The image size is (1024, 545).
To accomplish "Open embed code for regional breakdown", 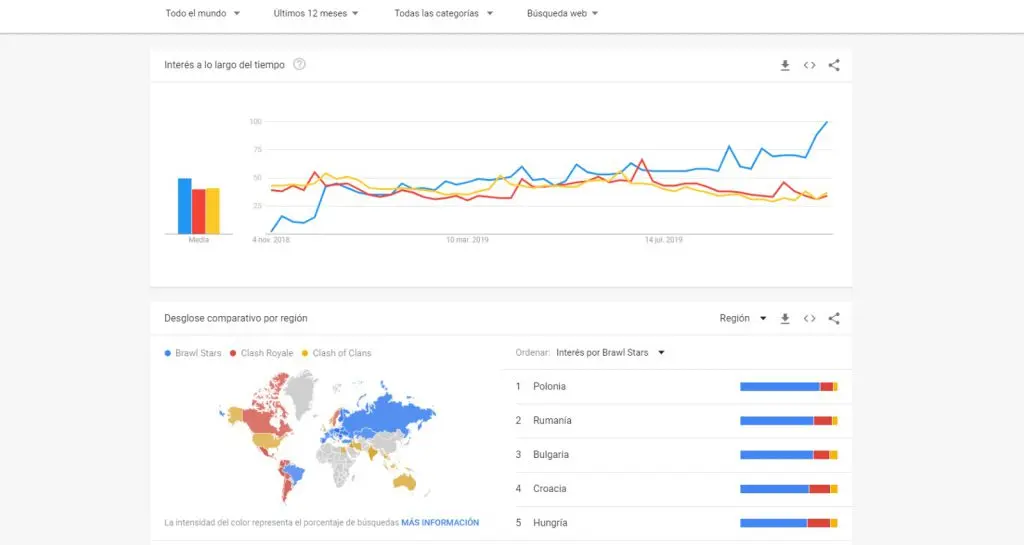I will coord(810,319).
